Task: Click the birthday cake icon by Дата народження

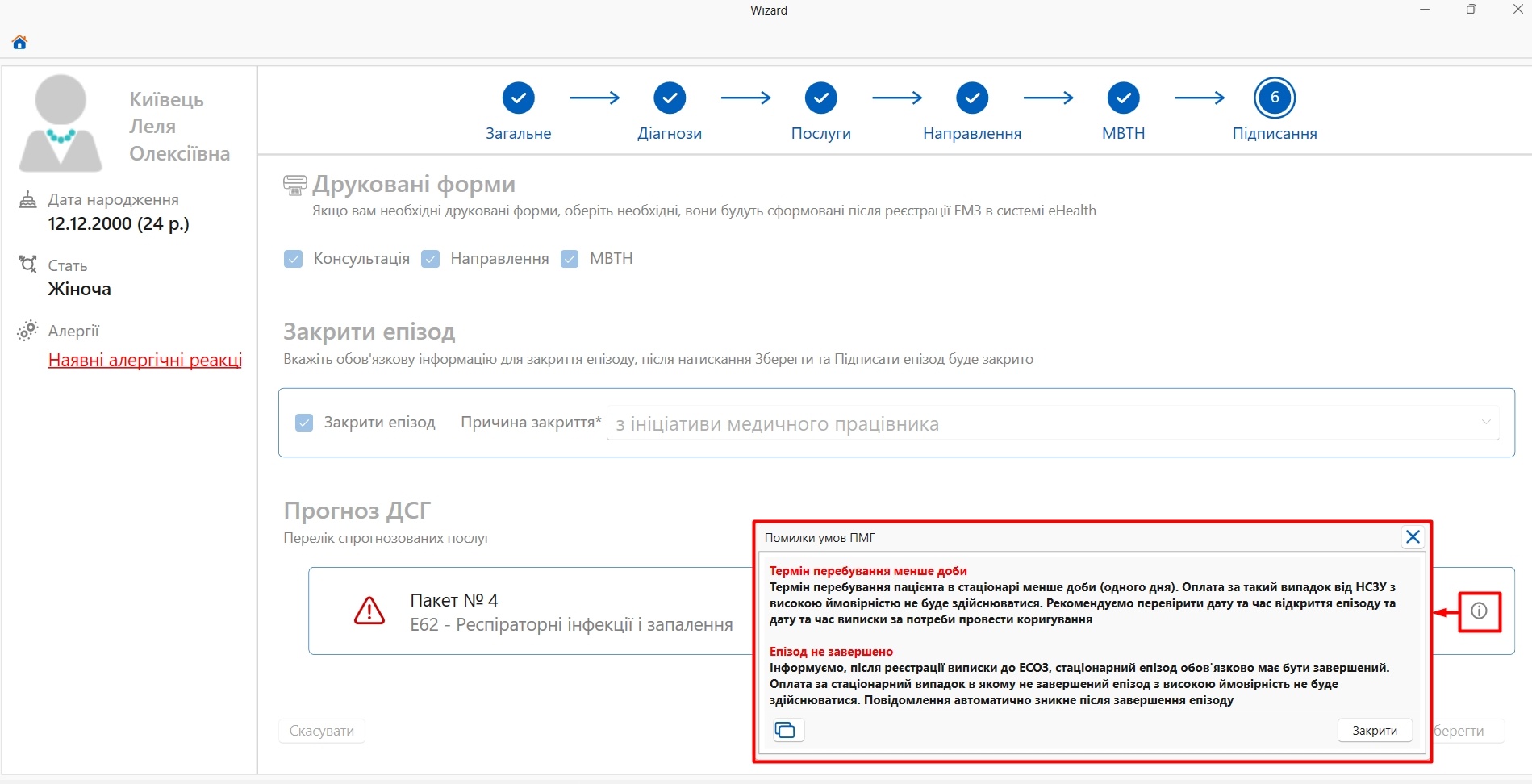Action: pyautogui.click(x=27, y=199)
